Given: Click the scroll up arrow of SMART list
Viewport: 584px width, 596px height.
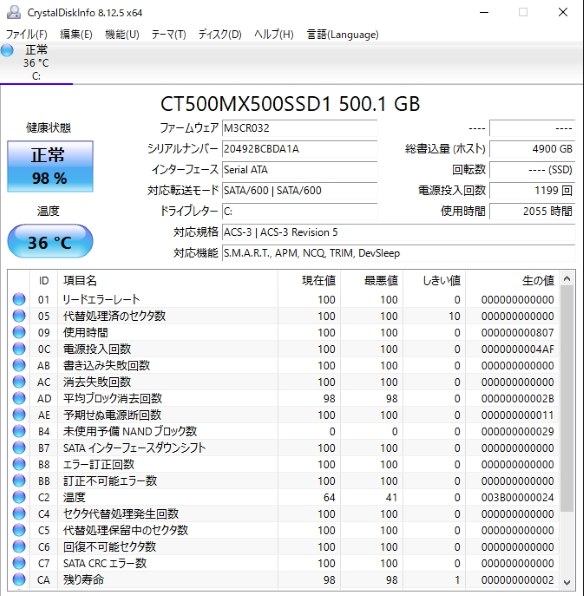Looking at the screenshot, I should click(x=567, y=279).
